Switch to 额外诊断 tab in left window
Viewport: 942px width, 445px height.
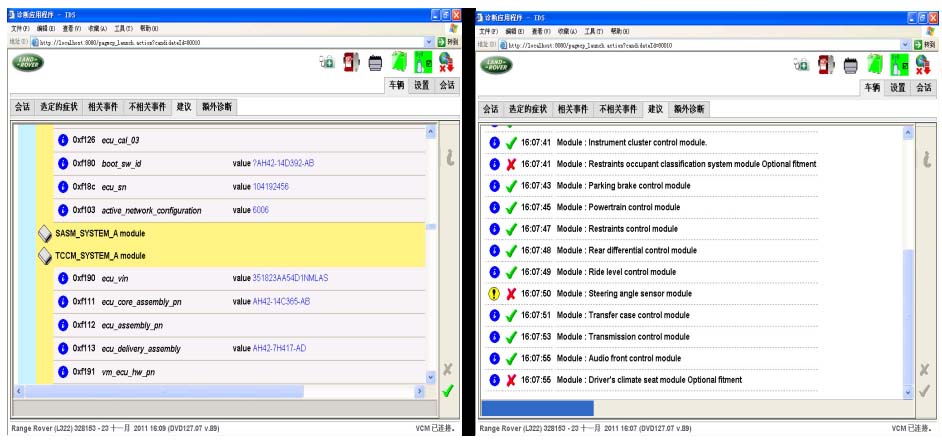click(217, 107)
